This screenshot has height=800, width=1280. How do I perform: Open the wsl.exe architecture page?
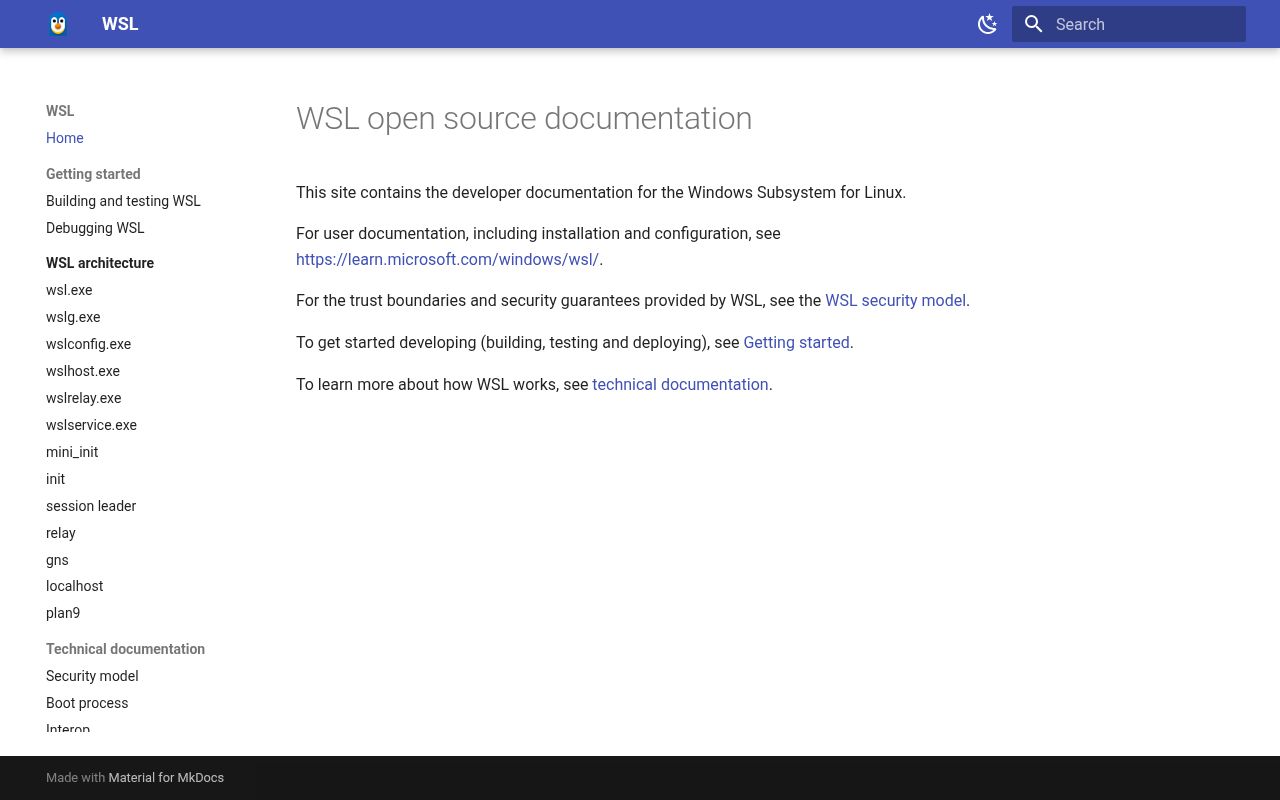coord(69,290)
